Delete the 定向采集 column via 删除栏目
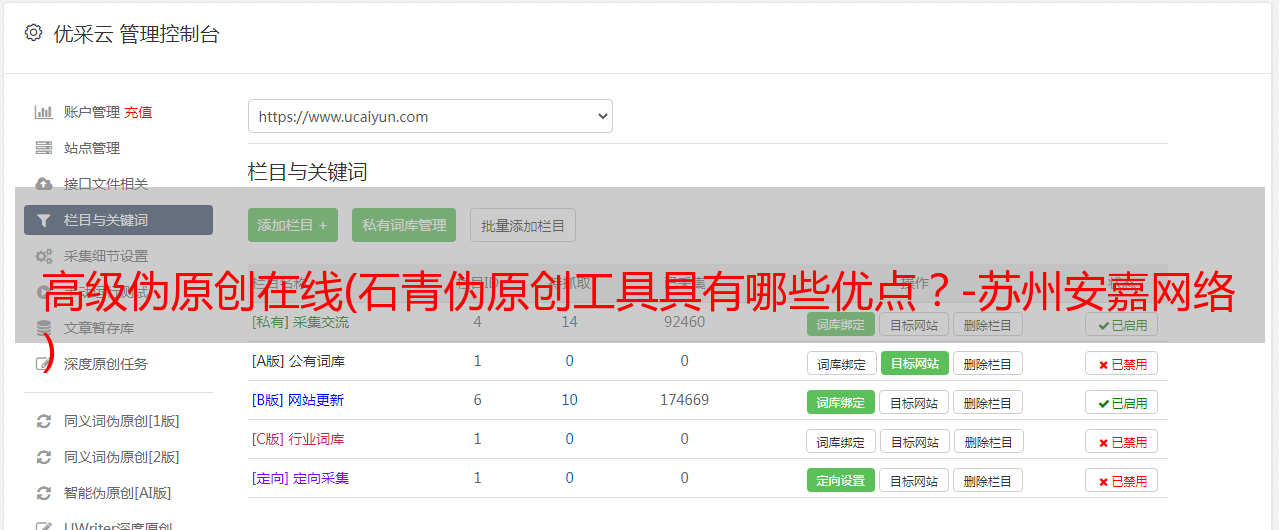1279x530 pixels. coord(988,480)
